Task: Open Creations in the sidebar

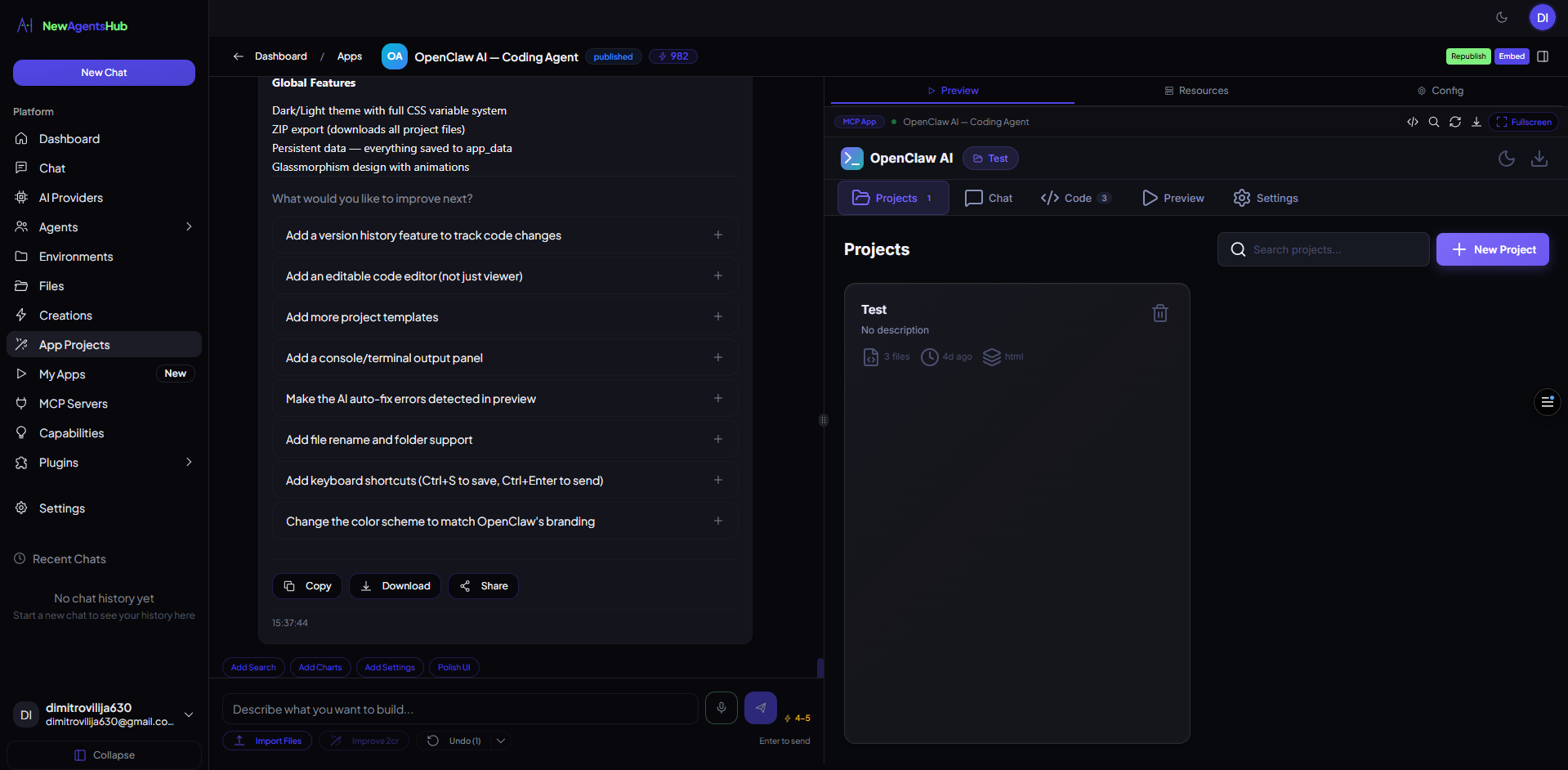Action: (x=104, y=316)
